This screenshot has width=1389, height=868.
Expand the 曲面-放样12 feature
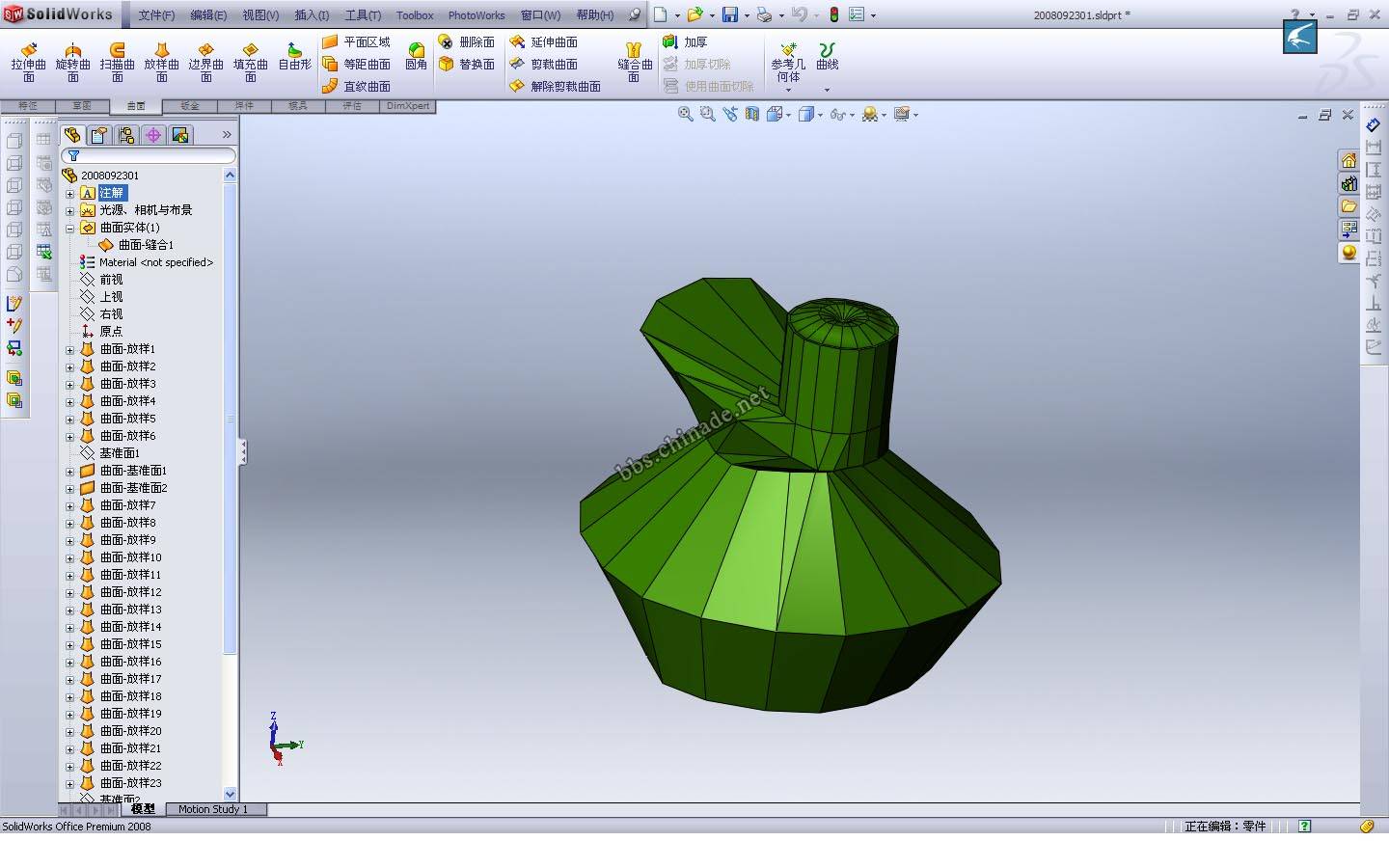(69, 592)
